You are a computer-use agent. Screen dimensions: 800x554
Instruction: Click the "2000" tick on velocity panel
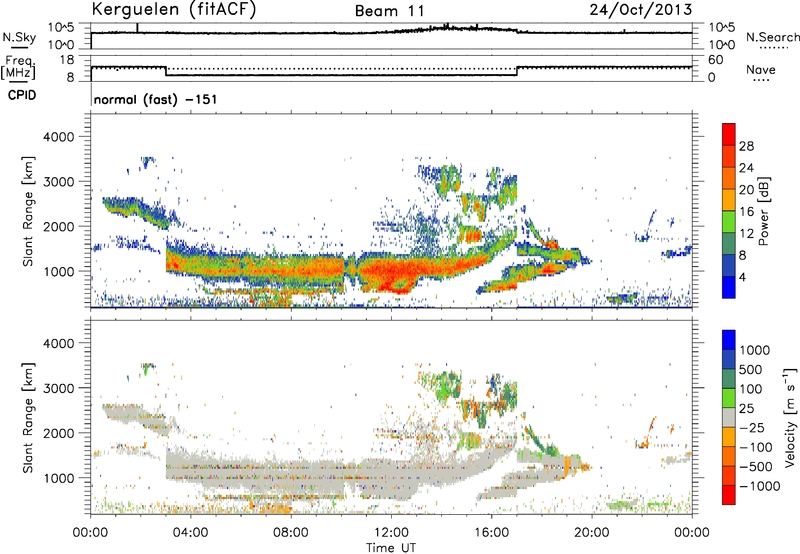click(x=59, y=433)
